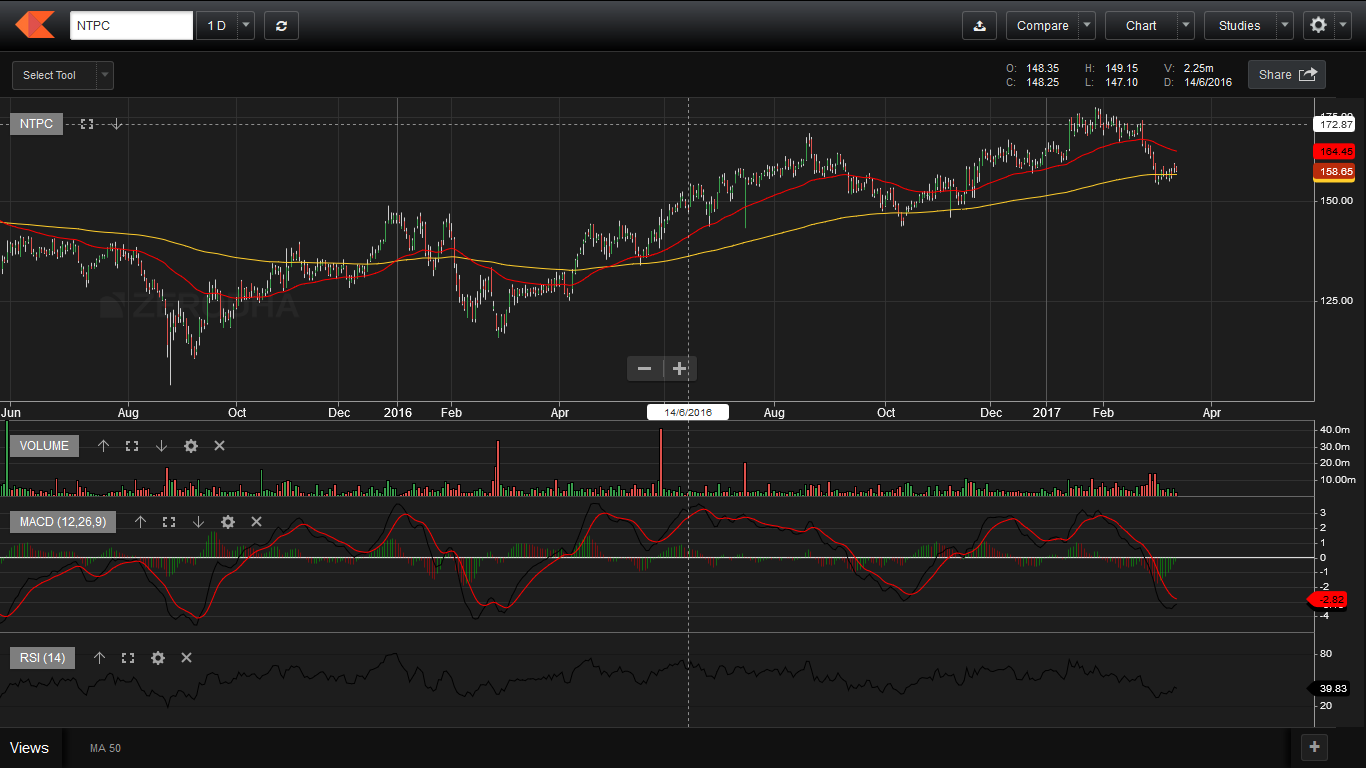The image size is (1366, 768).
Task: Zoom in chart with plus button
Action: click(x=680, y=369)
